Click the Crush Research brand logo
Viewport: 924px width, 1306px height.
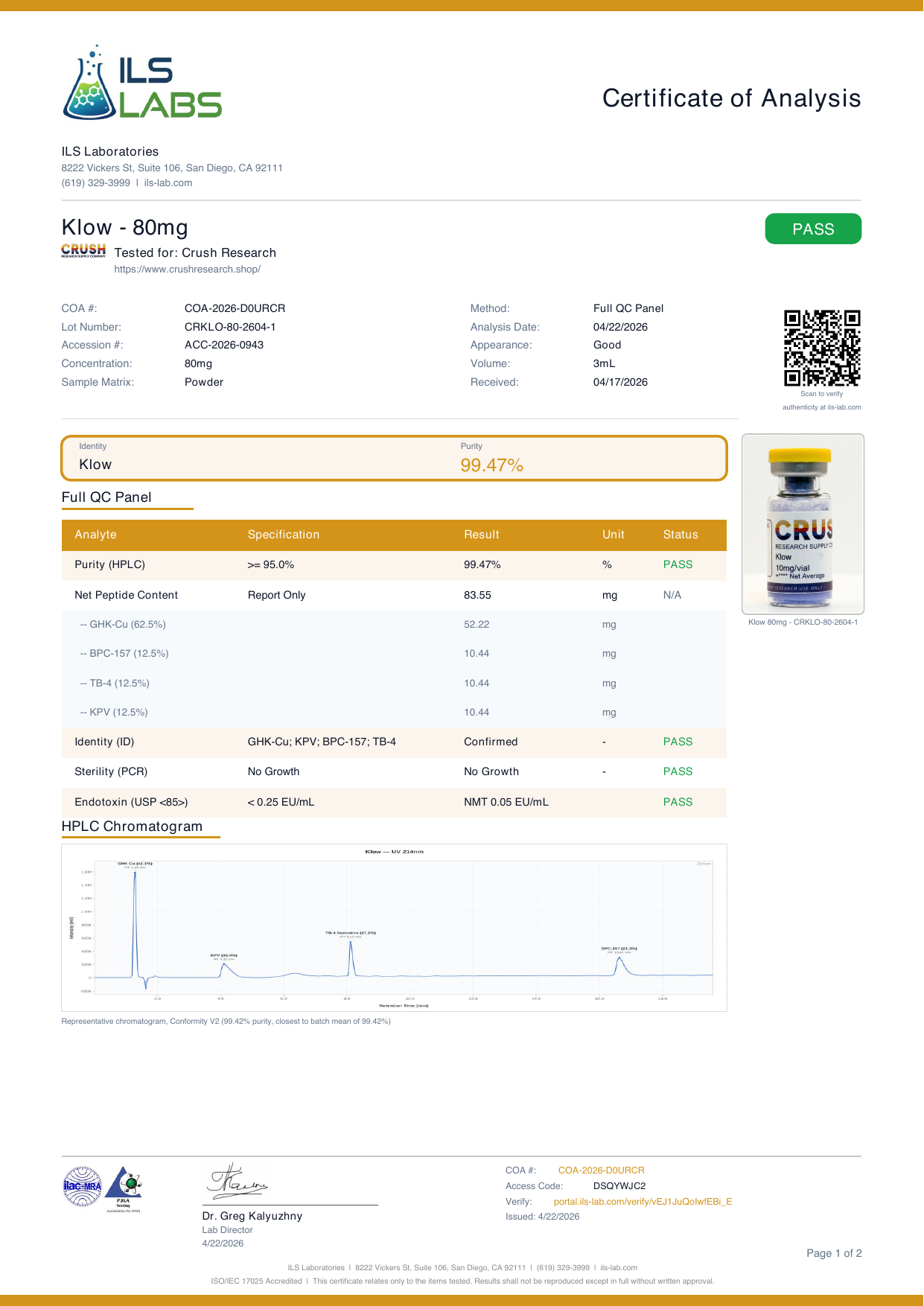pos(83,250)
